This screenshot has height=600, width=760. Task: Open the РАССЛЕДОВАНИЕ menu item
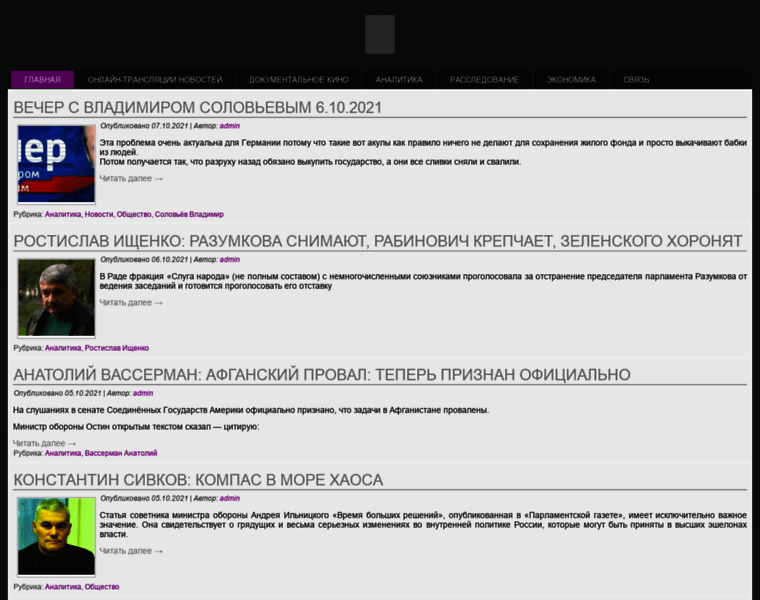click(484, 79)
